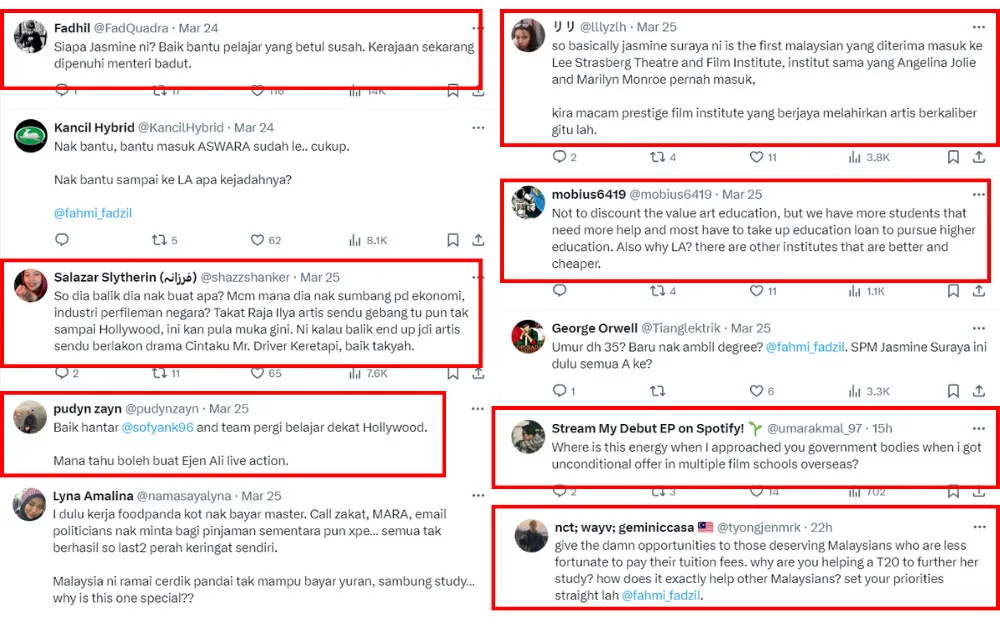Open more options on Lyna Amalina's tweet
The image size is (1000, 623).
tap(478, 496)
